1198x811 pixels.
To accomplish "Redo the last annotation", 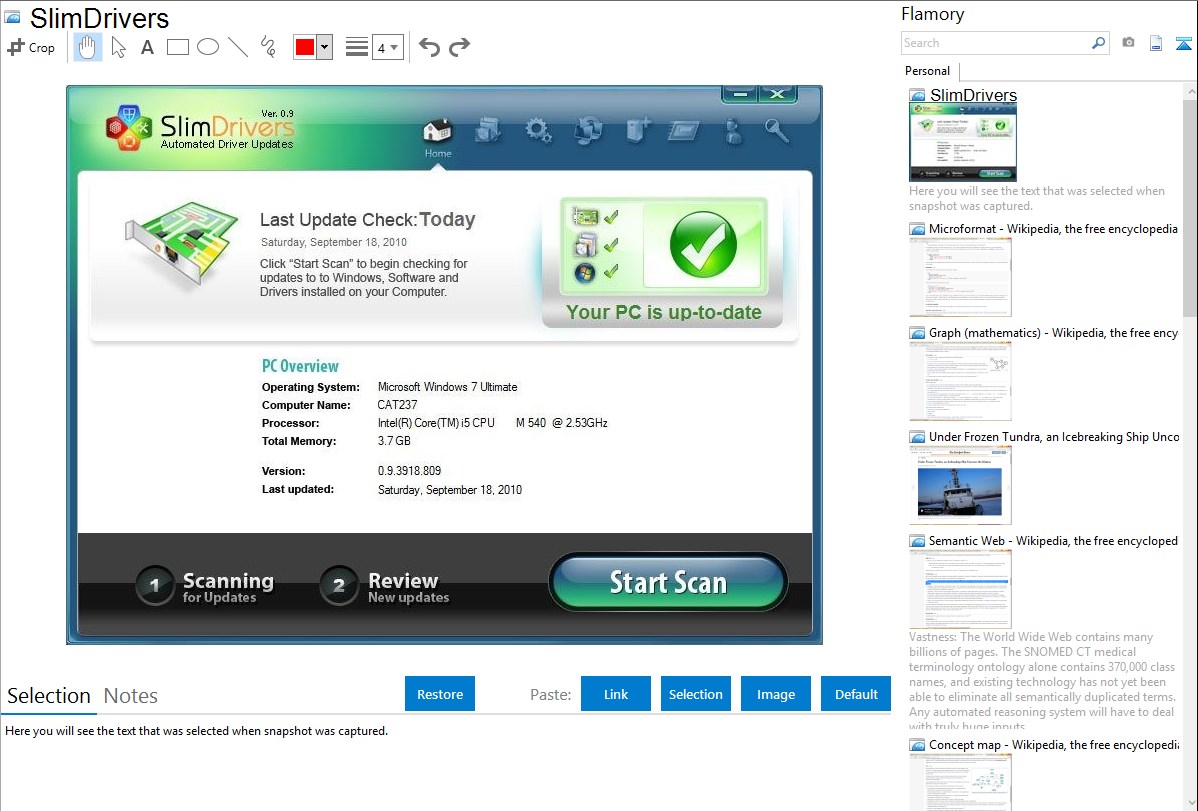I will pyautogui.click(x=459, y=47).
